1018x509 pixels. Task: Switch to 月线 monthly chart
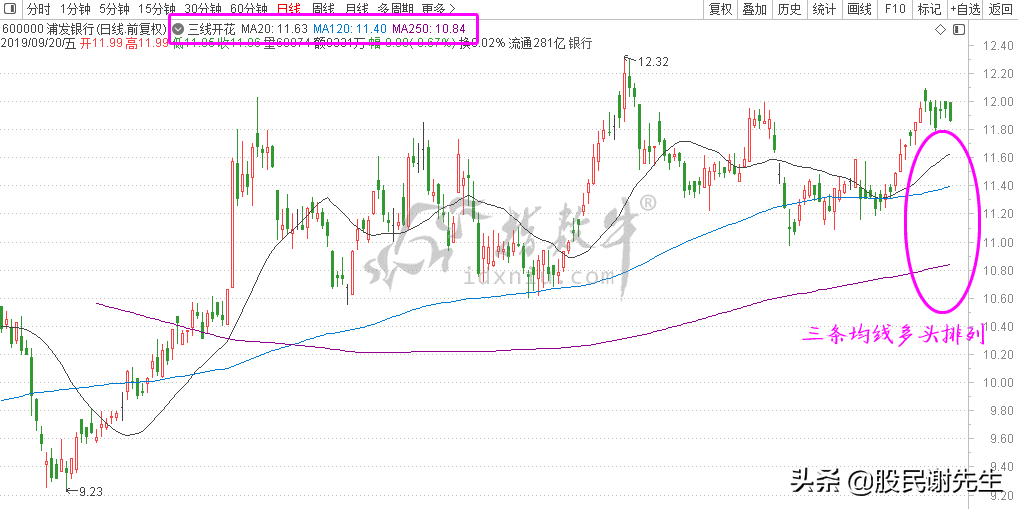click(356, 9)
